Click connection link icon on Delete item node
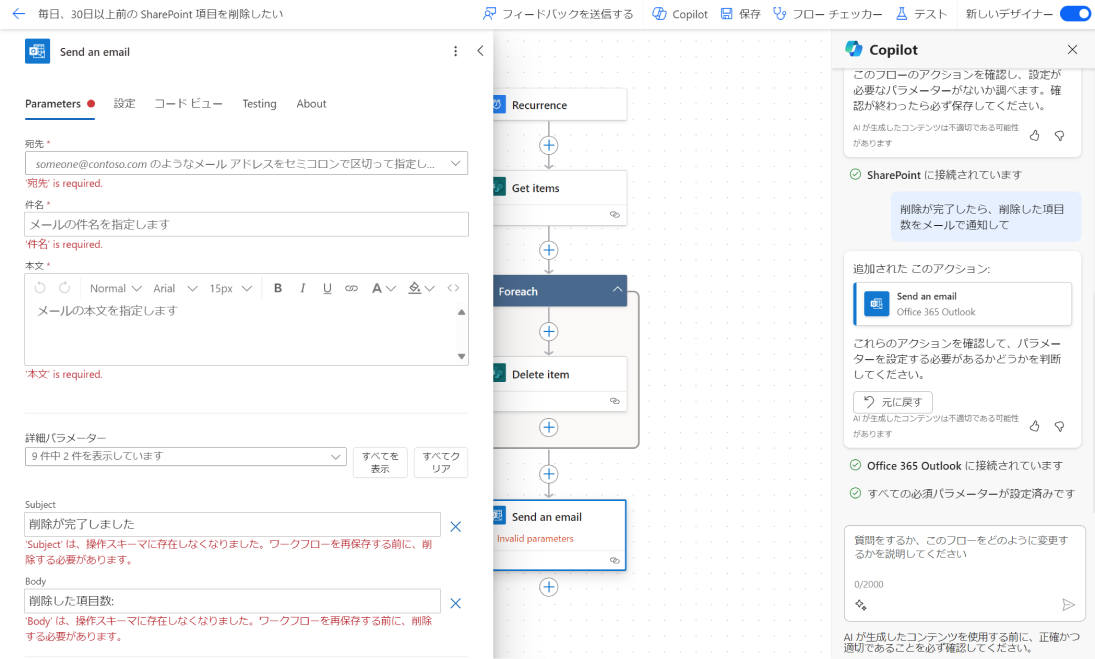 point(615,401)
